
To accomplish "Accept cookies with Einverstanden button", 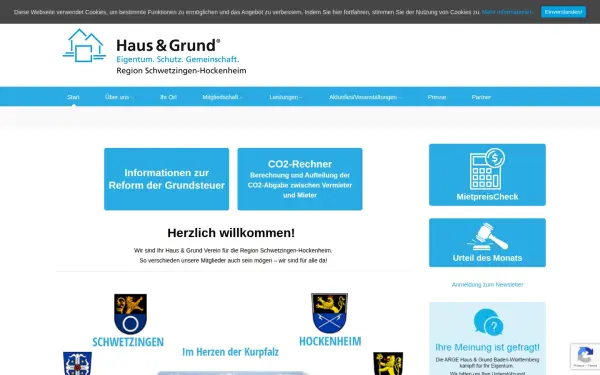I will [x=563, y=12].
